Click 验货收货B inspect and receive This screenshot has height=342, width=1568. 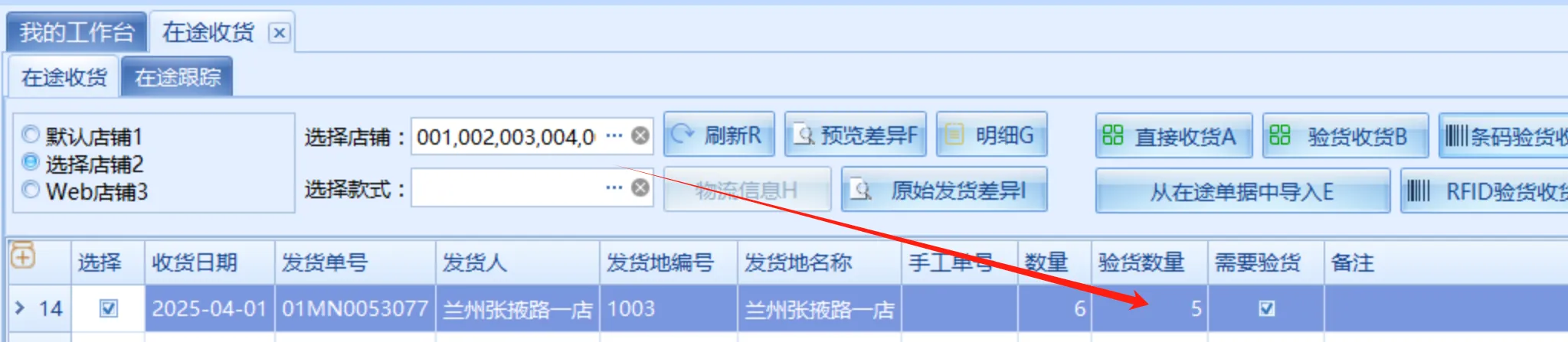pyautogui.click(x=1345, y=136)
